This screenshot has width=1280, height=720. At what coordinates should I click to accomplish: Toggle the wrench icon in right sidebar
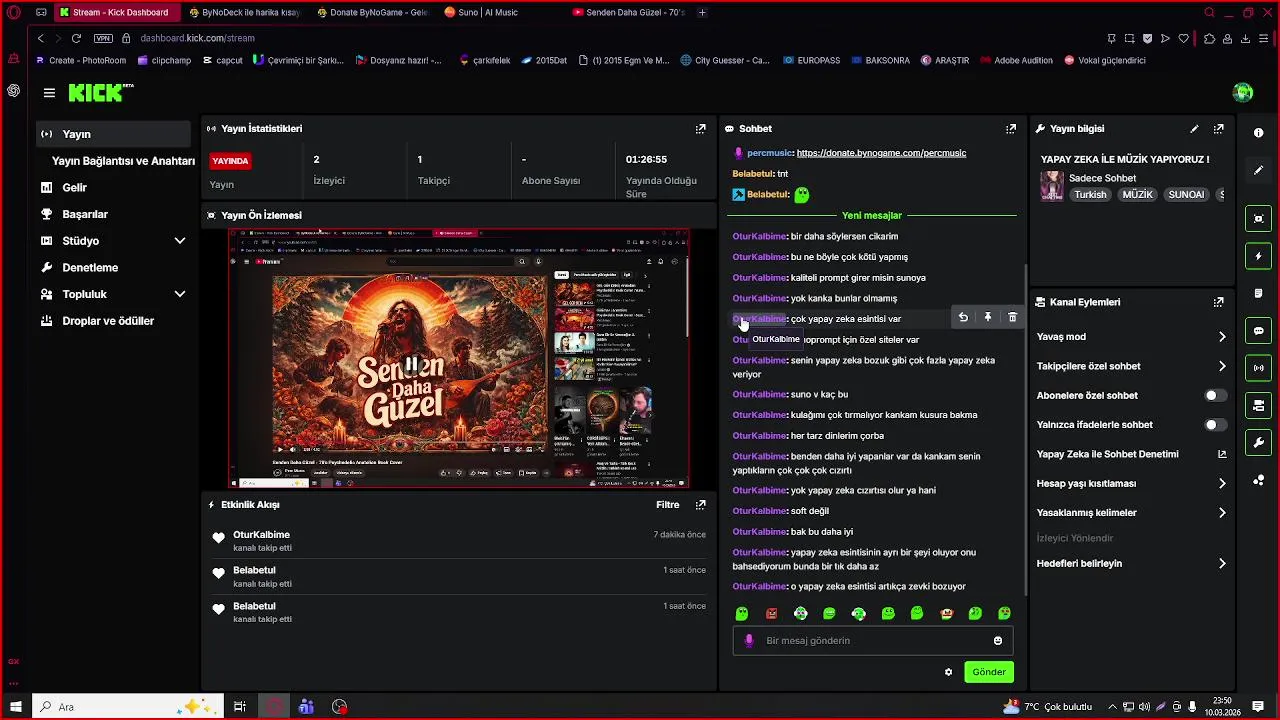[1258, 442]
